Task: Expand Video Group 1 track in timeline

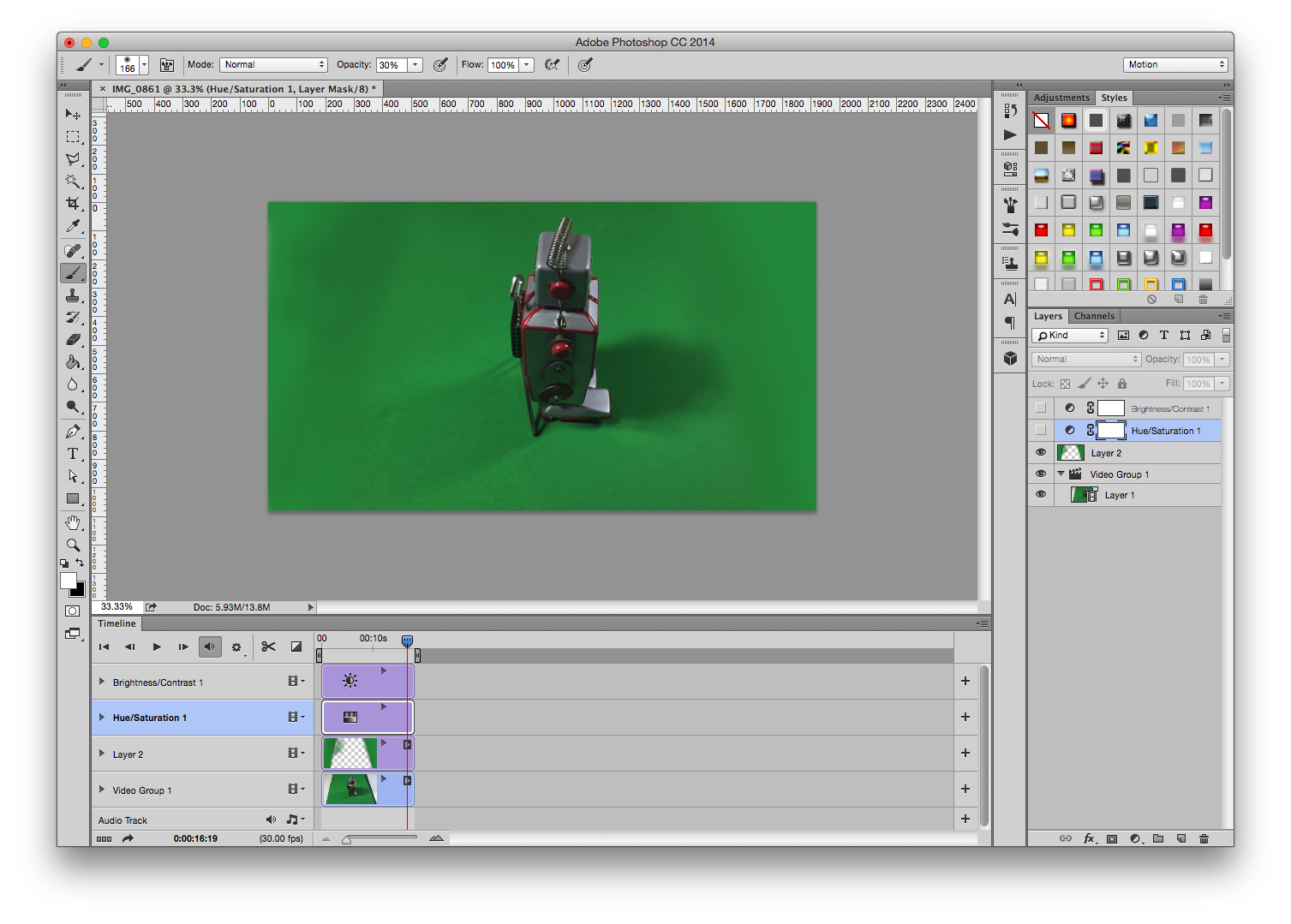Action: [x=102, y=790]
